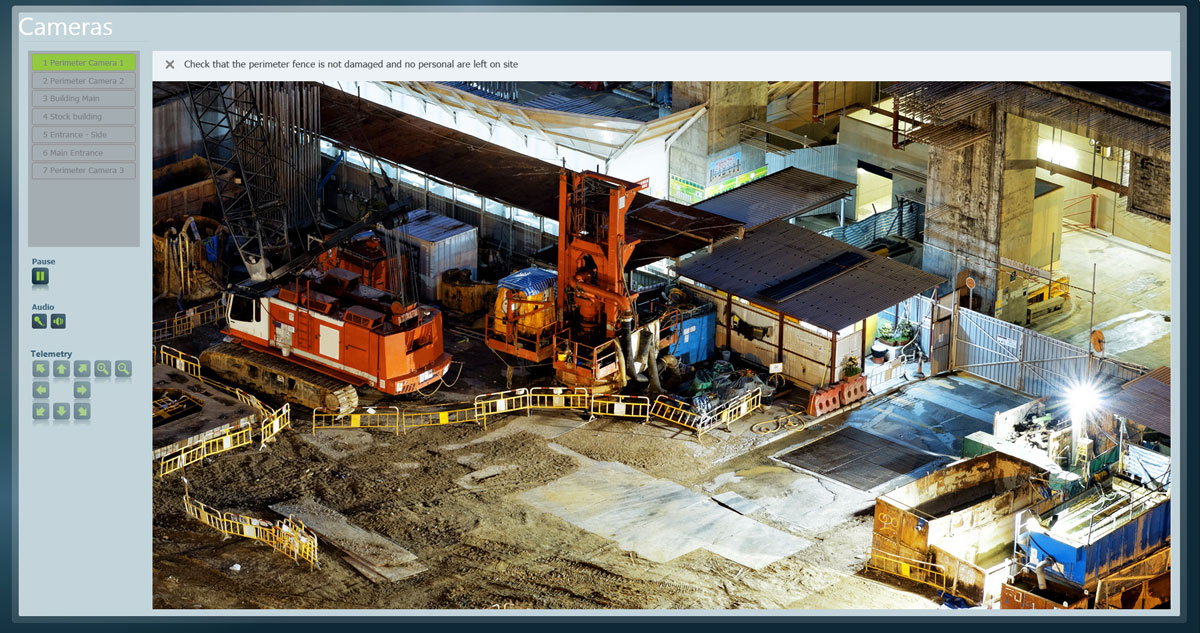Pan camera down with telemetry arrow
The width and height of the screenshot is (1200, 633).
tap(61, 411)
